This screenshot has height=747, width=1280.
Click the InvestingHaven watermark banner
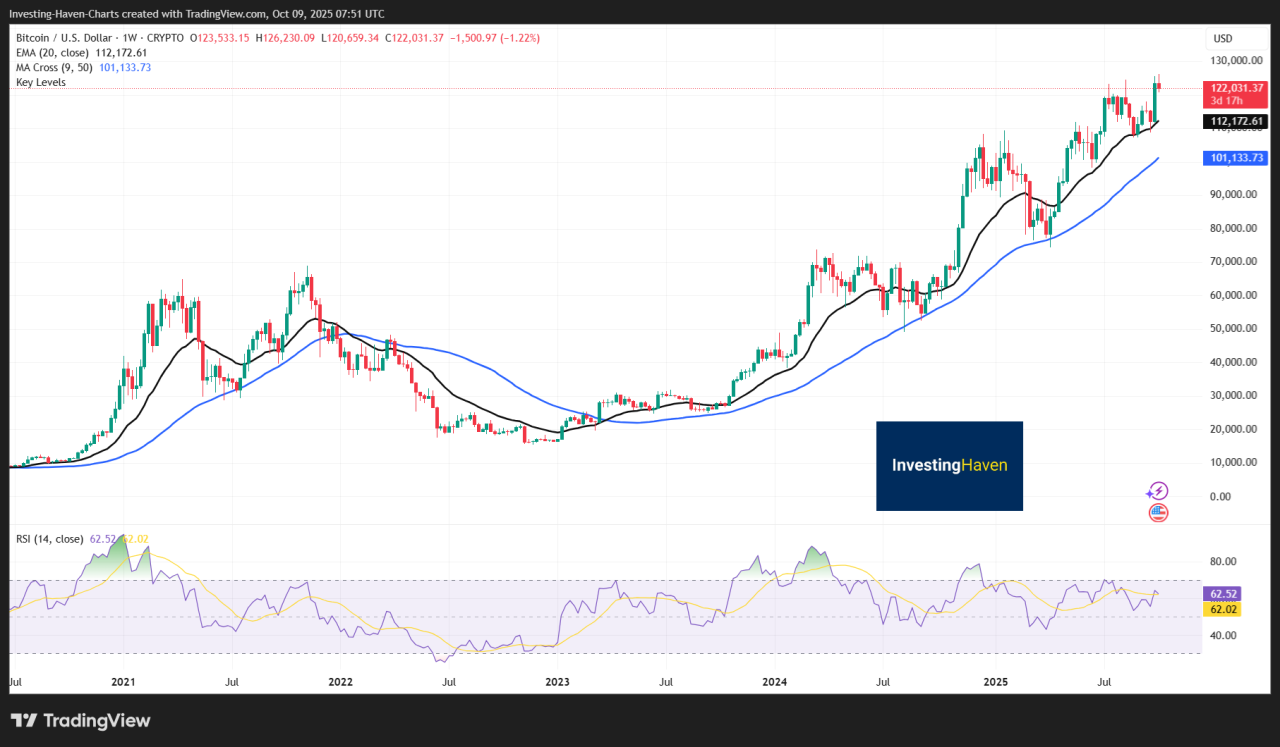coord(949,465)
